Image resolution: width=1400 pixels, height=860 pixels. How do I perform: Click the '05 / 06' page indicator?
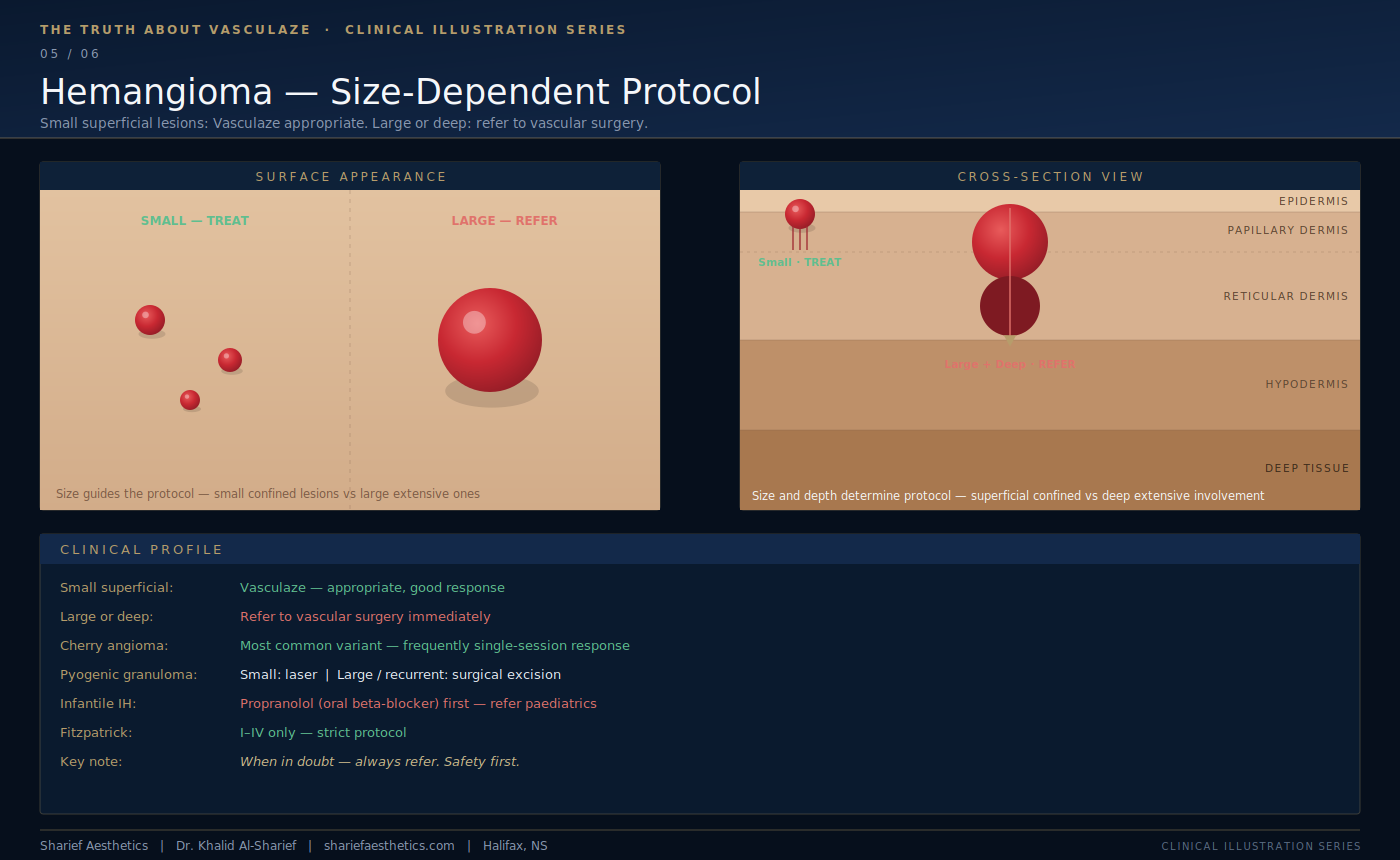click(x=70, y=54)
